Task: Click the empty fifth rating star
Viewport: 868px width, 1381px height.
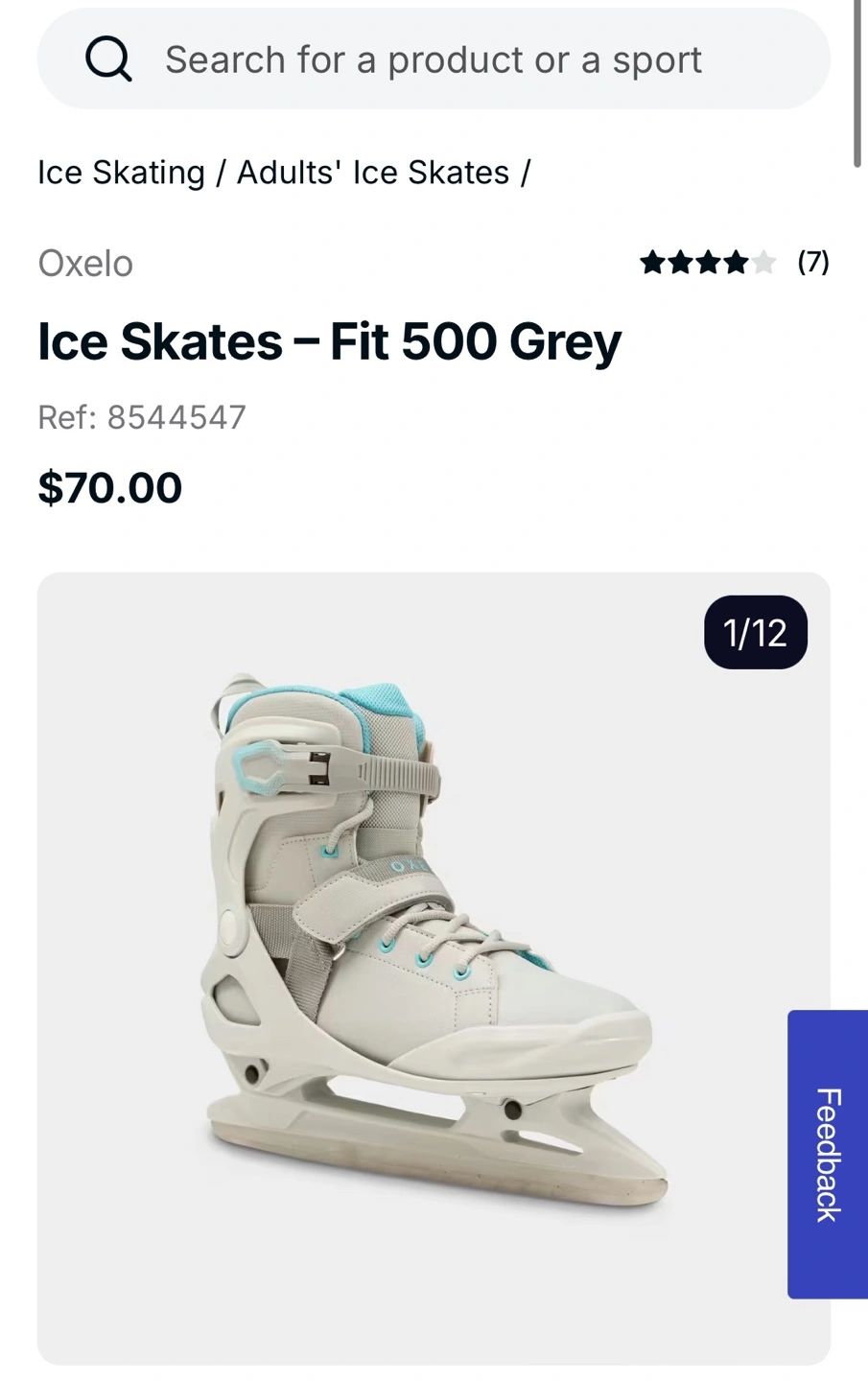Action: tap(763, 262)
